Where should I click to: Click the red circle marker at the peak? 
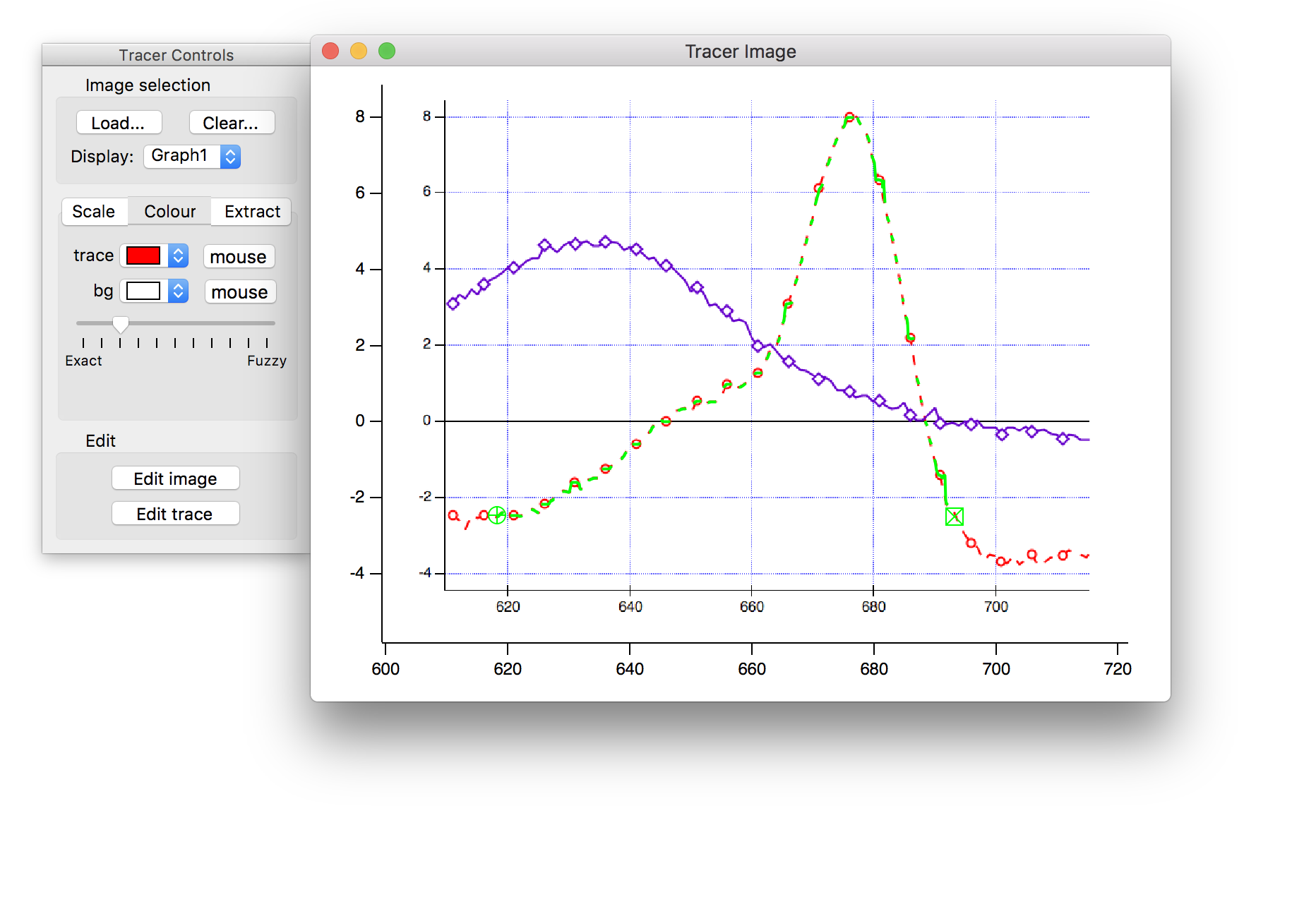[849, 117]
